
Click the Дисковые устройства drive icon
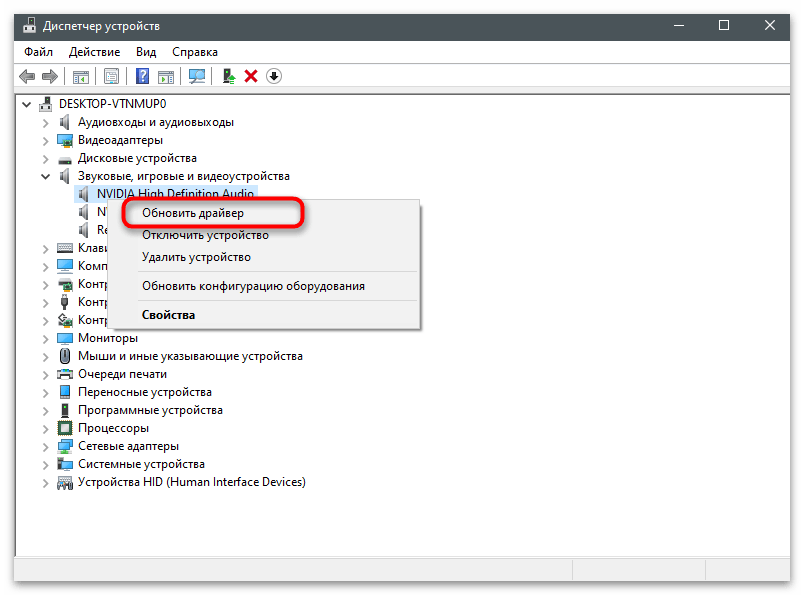tap(65, 160)
